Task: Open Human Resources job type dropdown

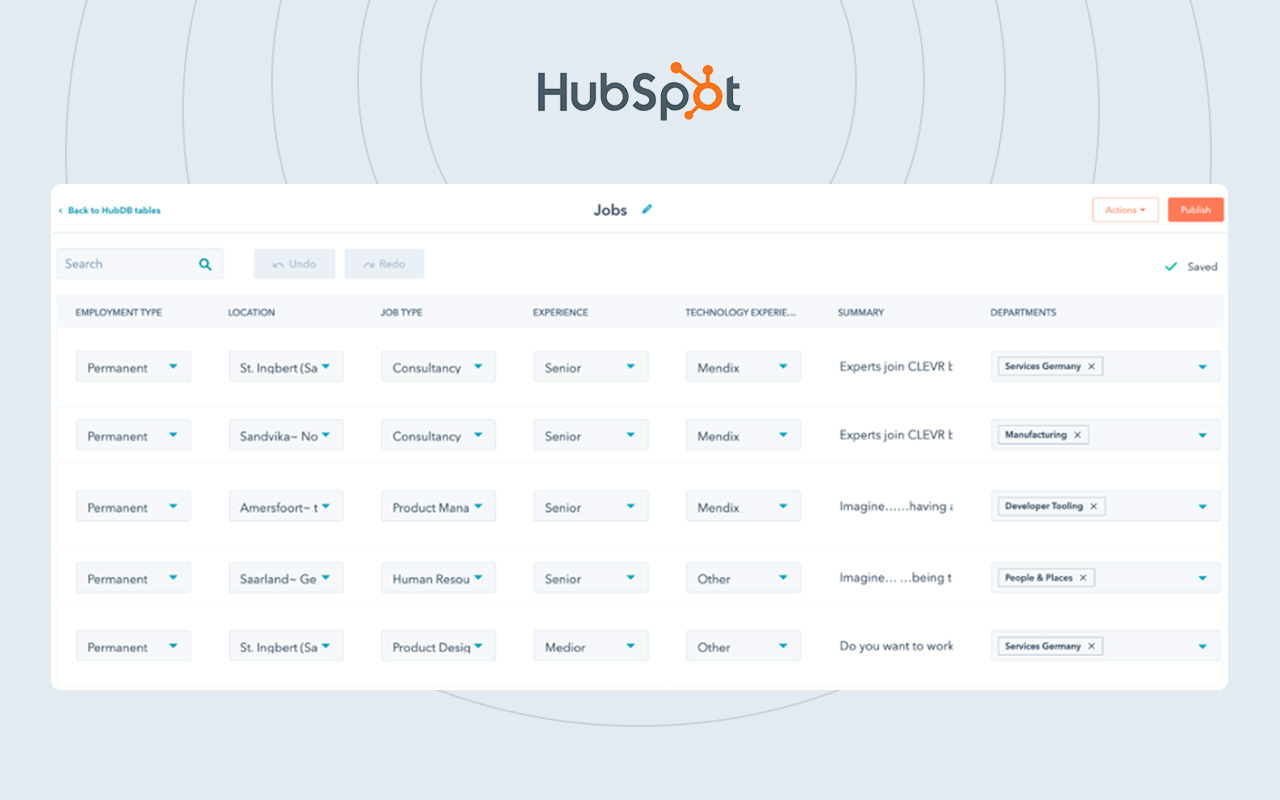Action: click(x=438, y=578)
